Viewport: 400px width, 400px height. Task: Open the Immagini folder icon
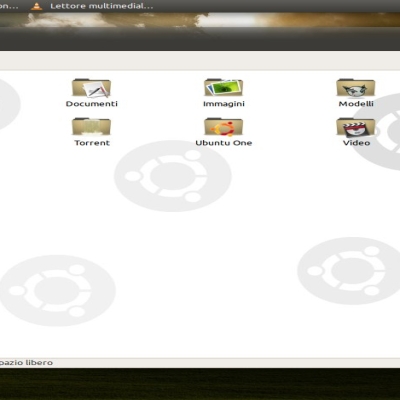[223, 88]
